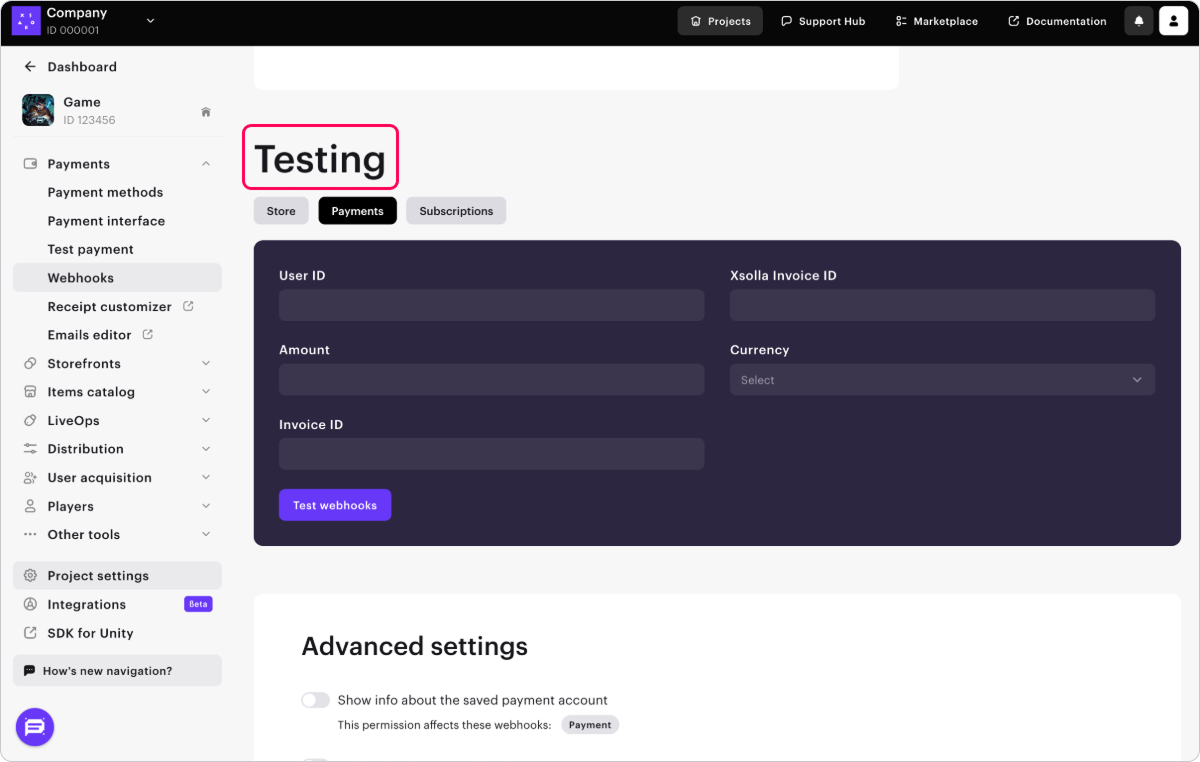
Task: Click the Items catalog icon
Action: pyautogui.click(x=30, y=392)
